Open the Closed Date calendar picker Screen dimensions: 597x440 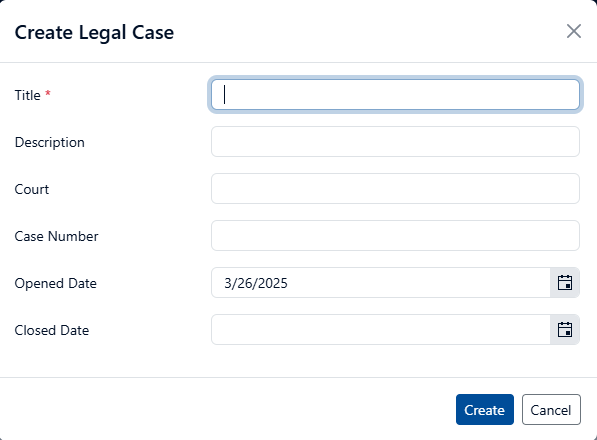tap(565, 330)
